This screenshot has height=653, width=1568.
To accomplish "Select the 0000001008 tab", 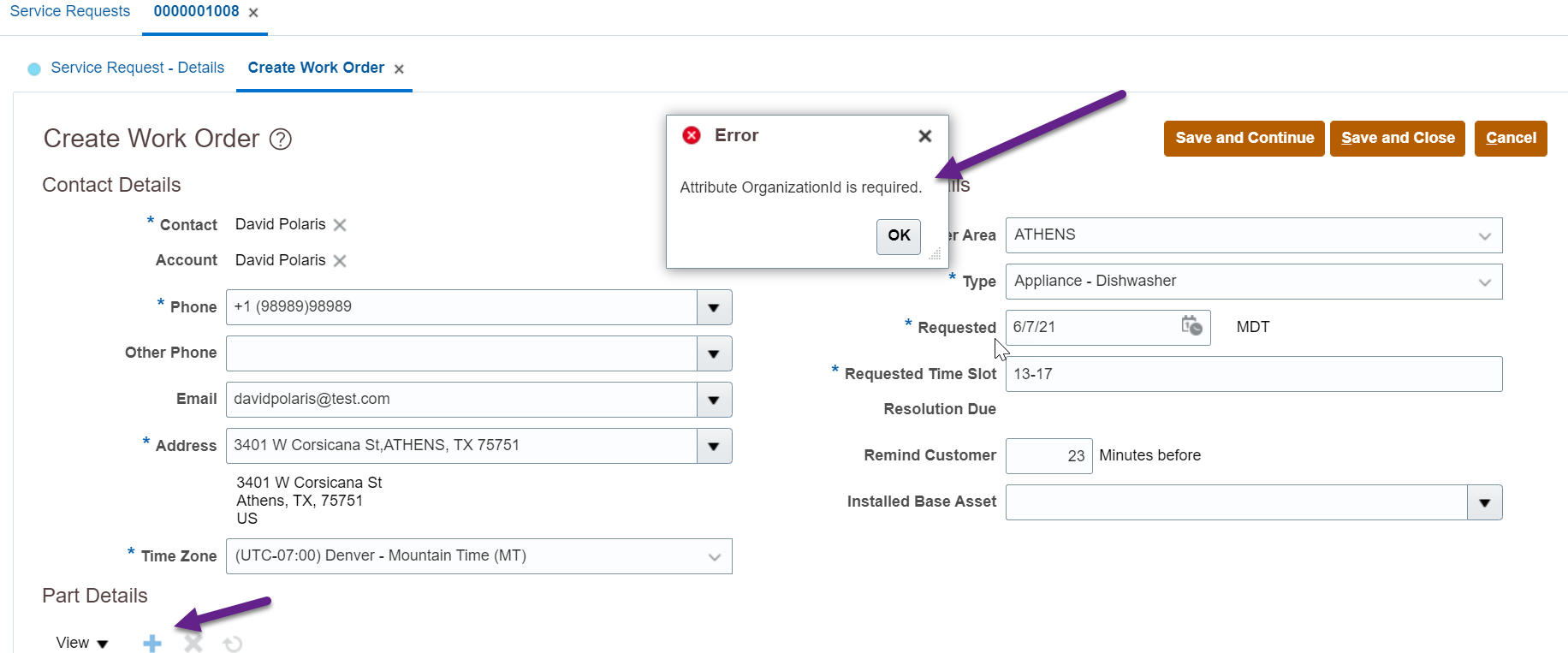I will coord(196,11).
